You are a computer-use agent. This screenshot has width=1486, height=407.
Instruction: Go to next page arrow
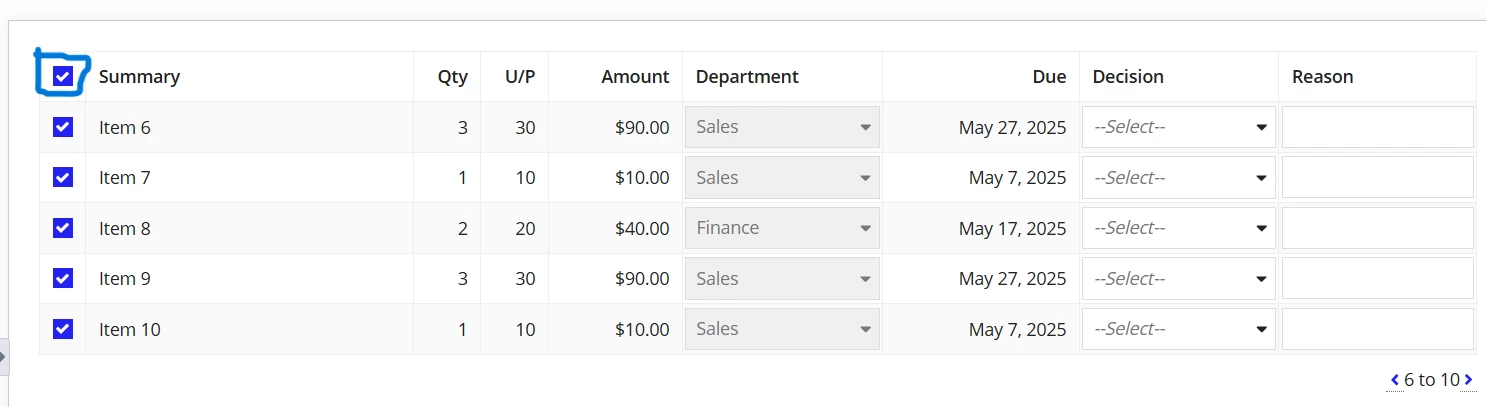[x=1468, y=380]
